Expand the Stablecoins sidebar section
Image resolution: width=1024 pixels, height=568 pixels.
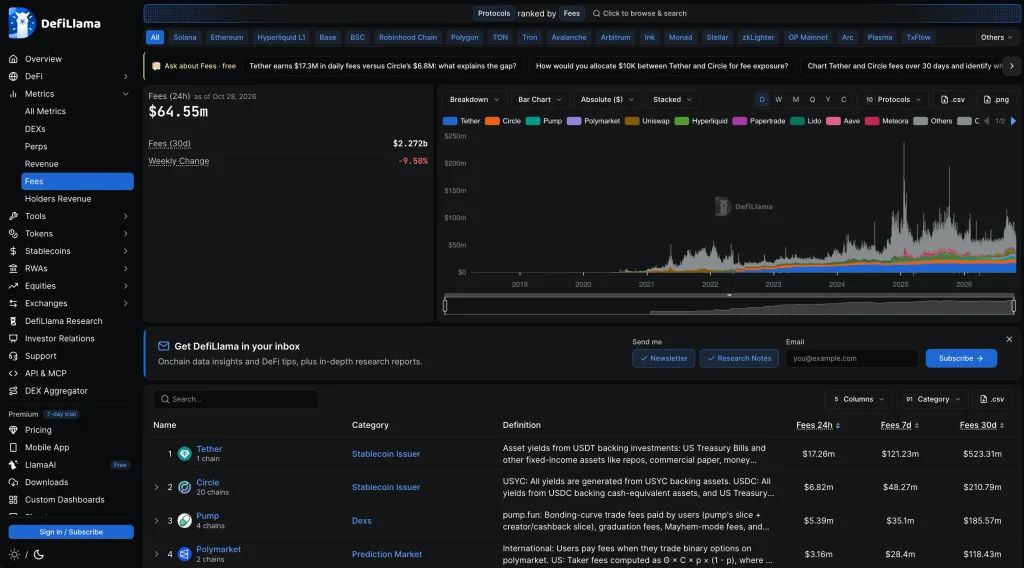tap(125, 251)
